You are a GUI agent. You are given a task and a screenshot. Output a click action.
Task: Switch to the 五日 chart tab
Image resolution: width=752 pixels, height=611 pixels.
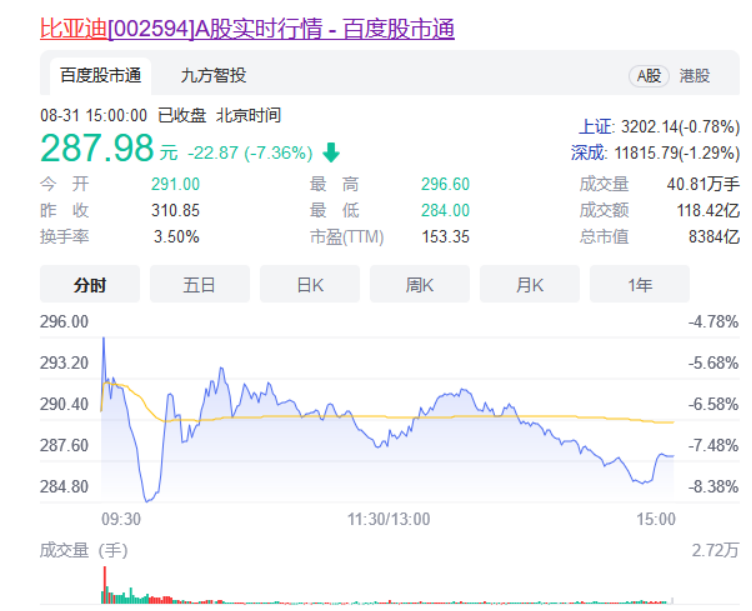(x=200, y=284)
